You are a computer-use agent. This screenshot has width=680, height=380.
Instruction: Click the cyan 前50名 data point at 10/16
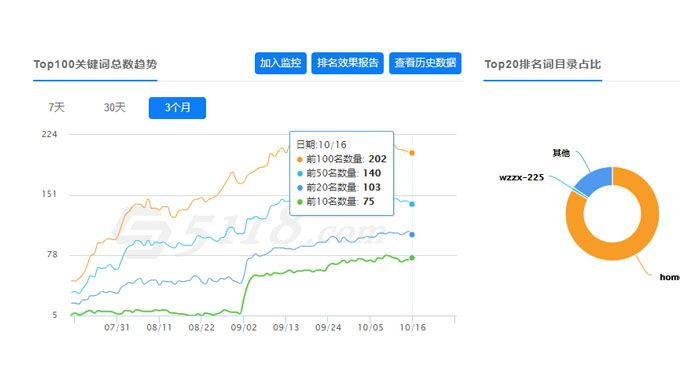coord(412,204)
